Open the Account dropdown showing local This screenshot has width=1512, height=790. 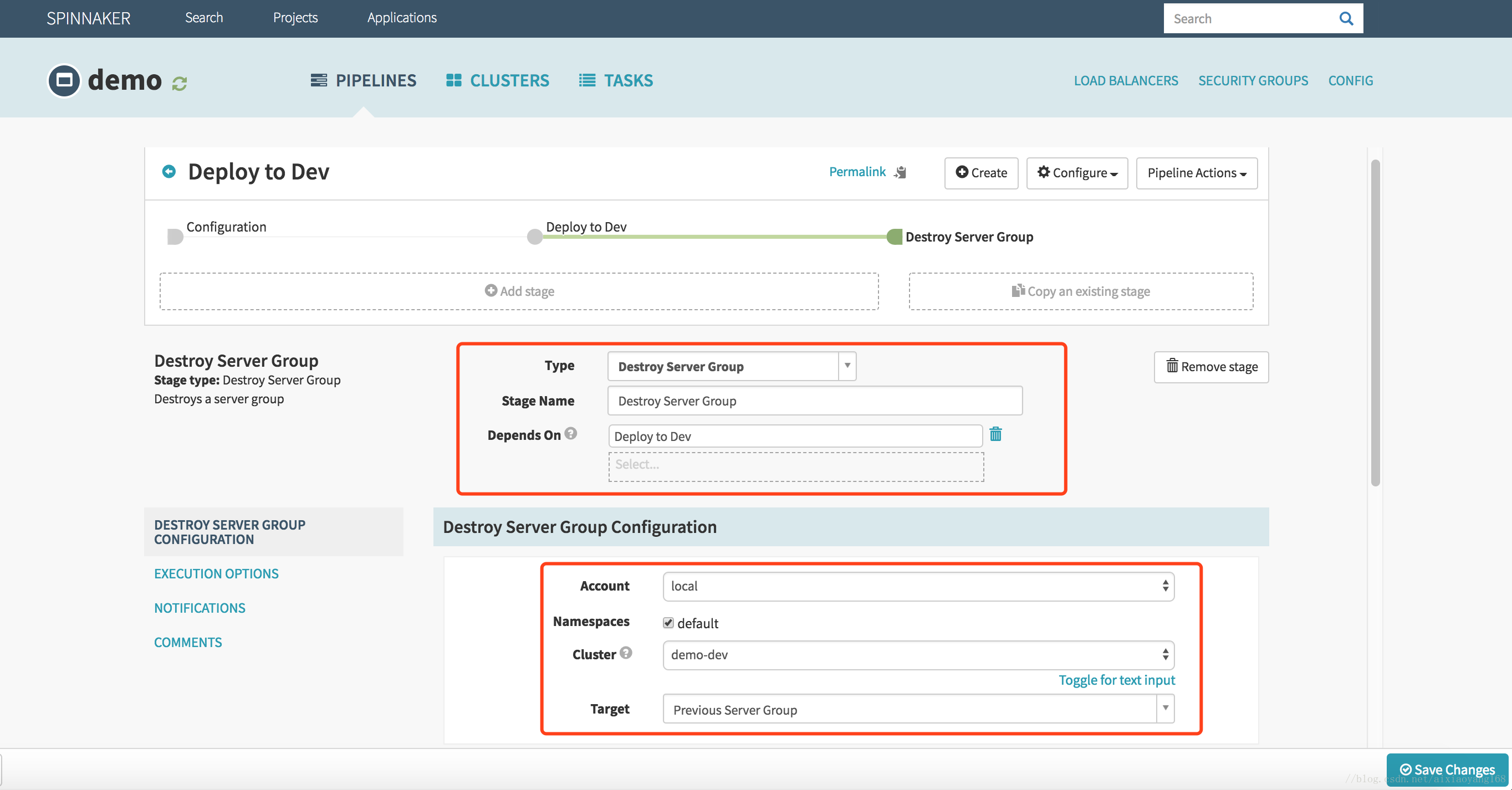[x=918, y=587]
